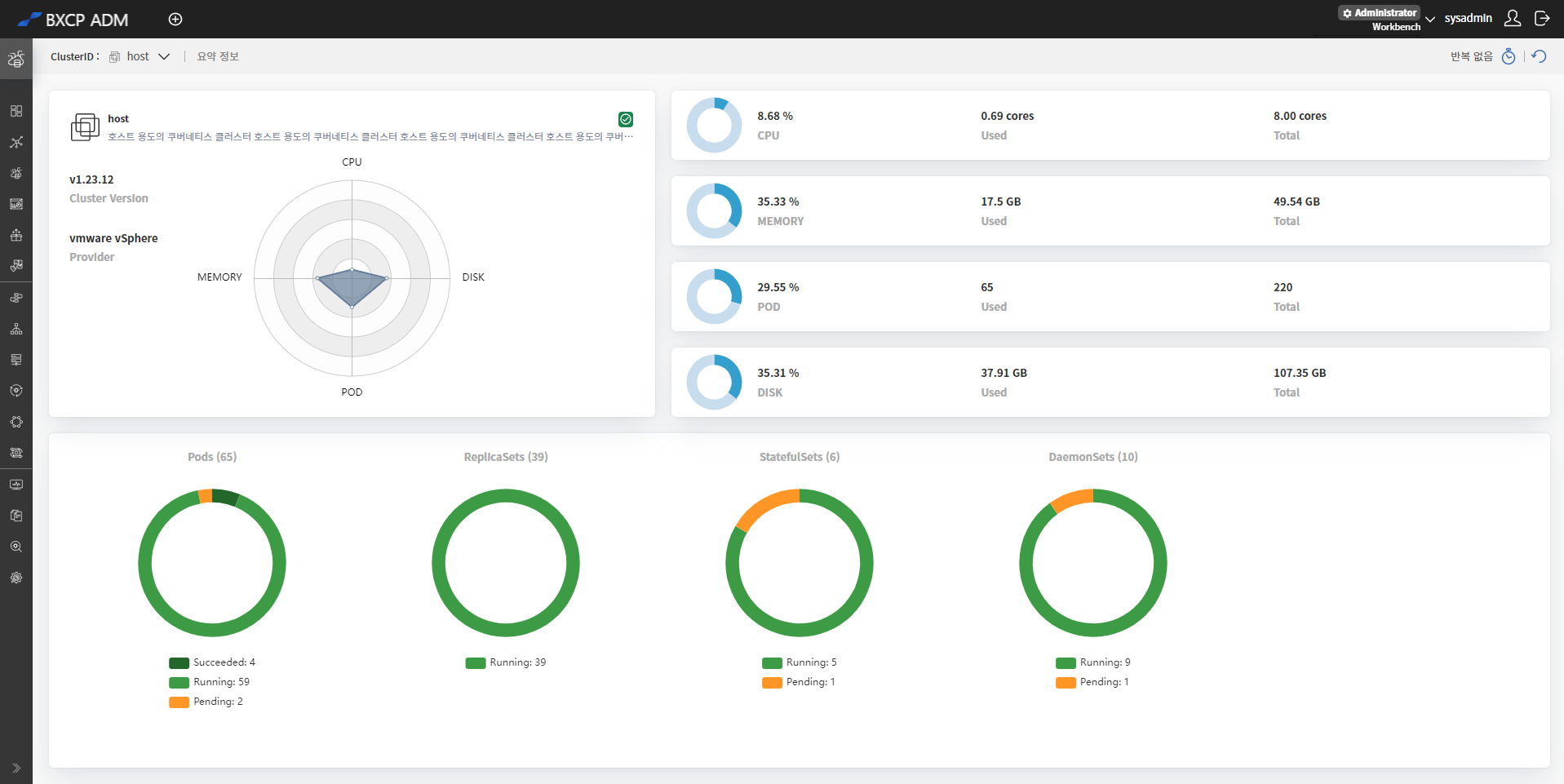Click the 0.69 cores used value
Screen dimensions: 1564x784
click(x=1008, y=116)
